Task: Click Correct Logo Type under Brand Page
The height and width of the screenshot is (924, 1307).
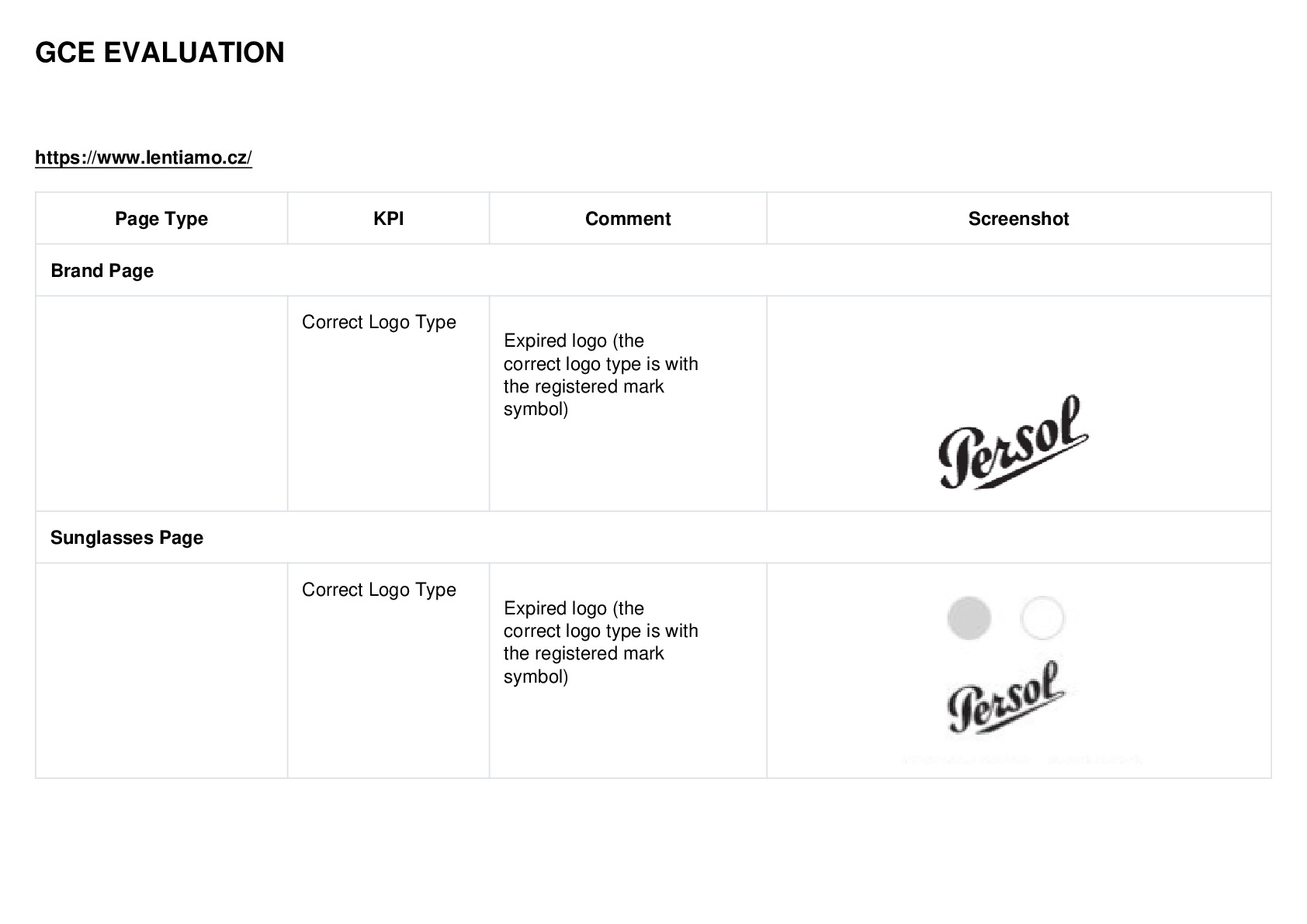Action: click(379, 322)
